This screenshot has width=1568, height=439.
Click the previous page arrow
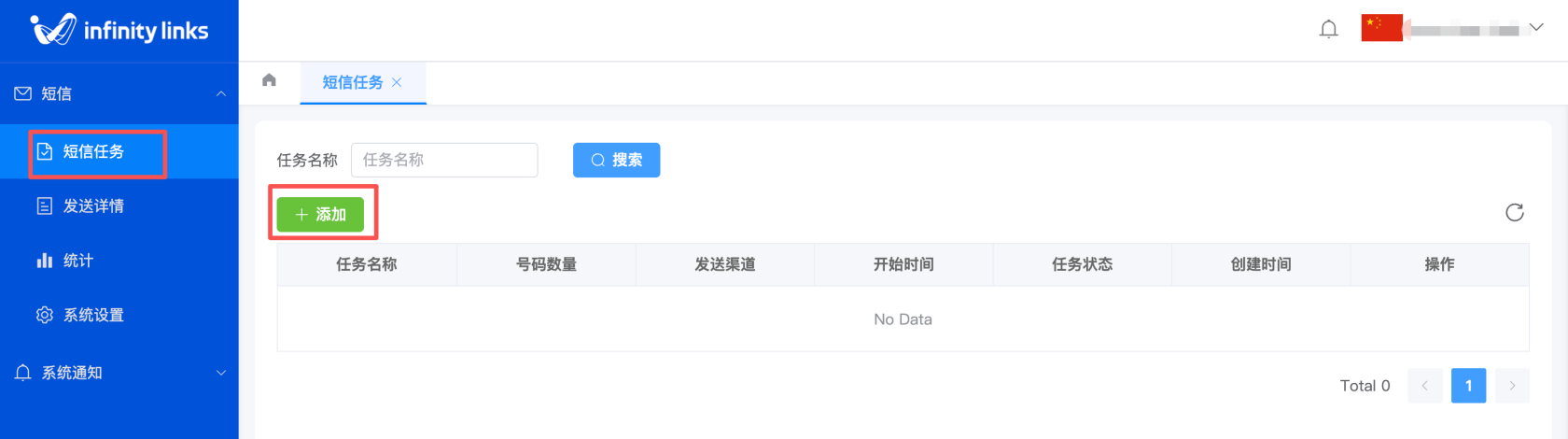point(1424,386)
